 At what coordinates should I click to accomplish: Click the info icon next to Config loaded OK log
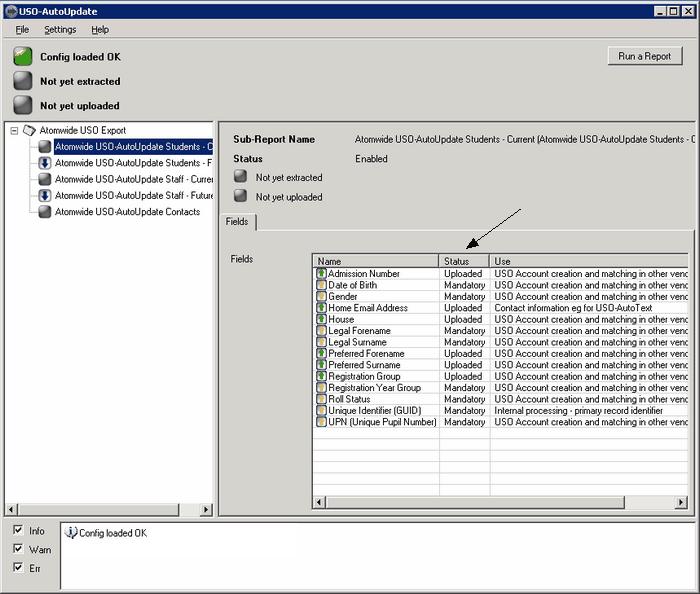pyautogui.click(x=71, y=532)
